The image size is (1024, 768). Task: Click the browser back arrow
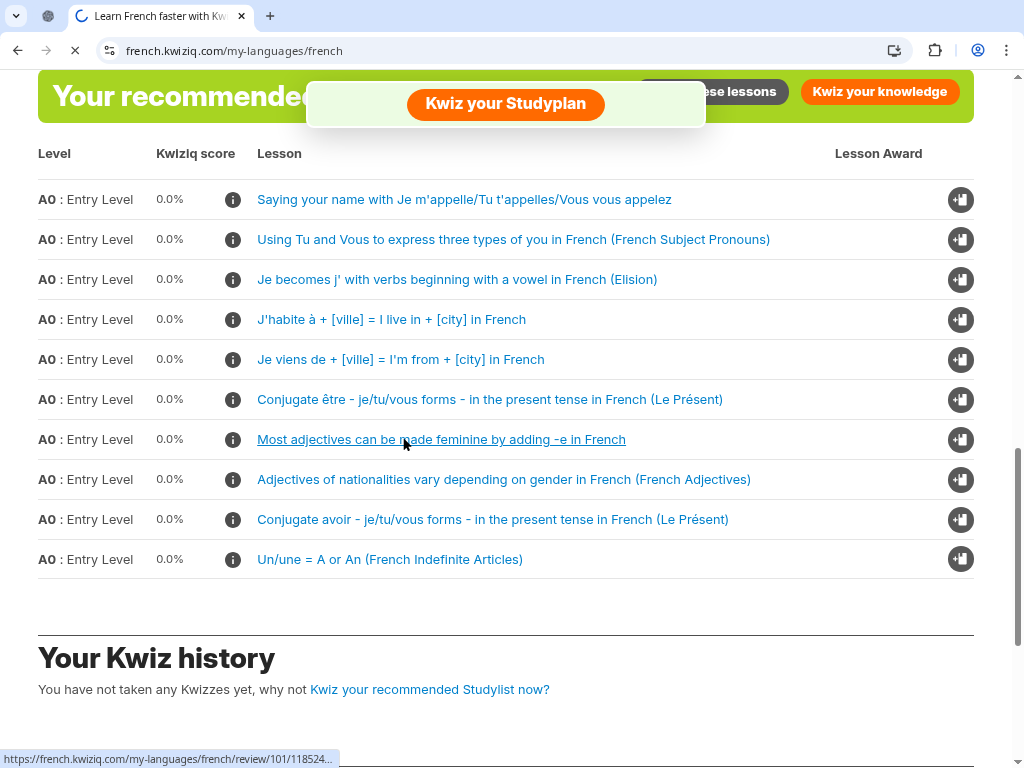pos(17,50)
